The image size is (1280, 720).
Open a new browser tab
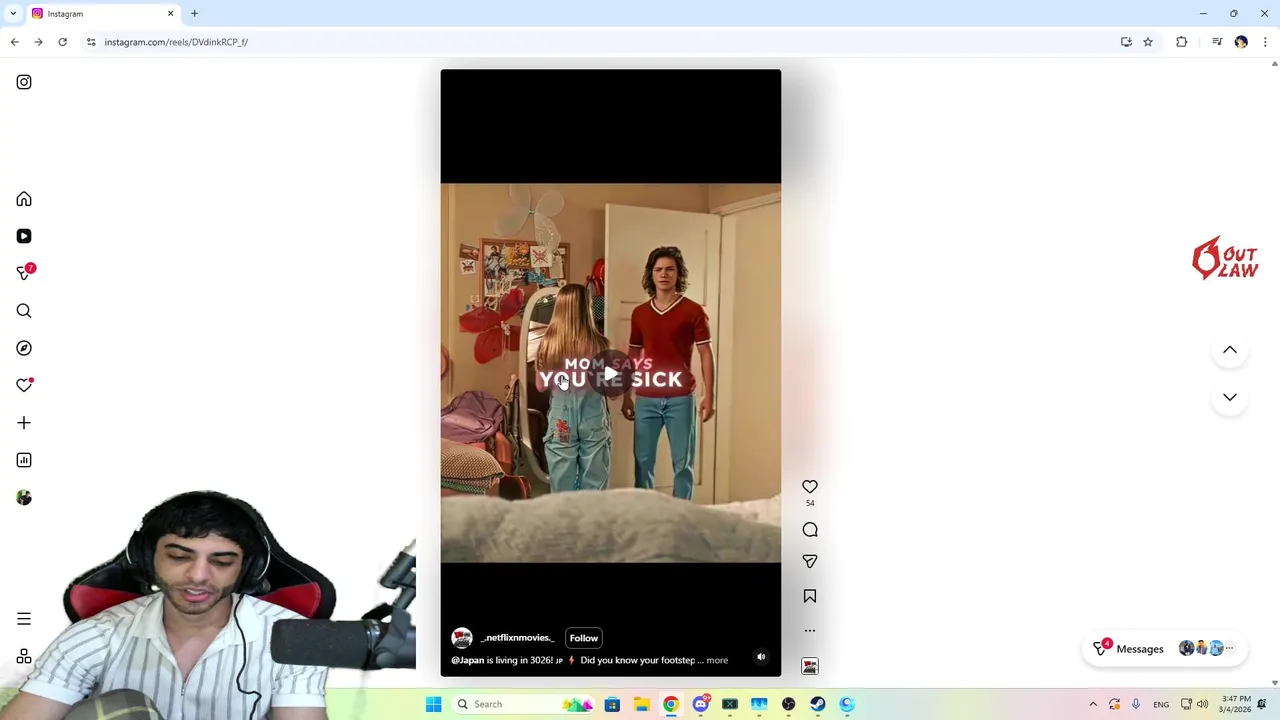194,14
